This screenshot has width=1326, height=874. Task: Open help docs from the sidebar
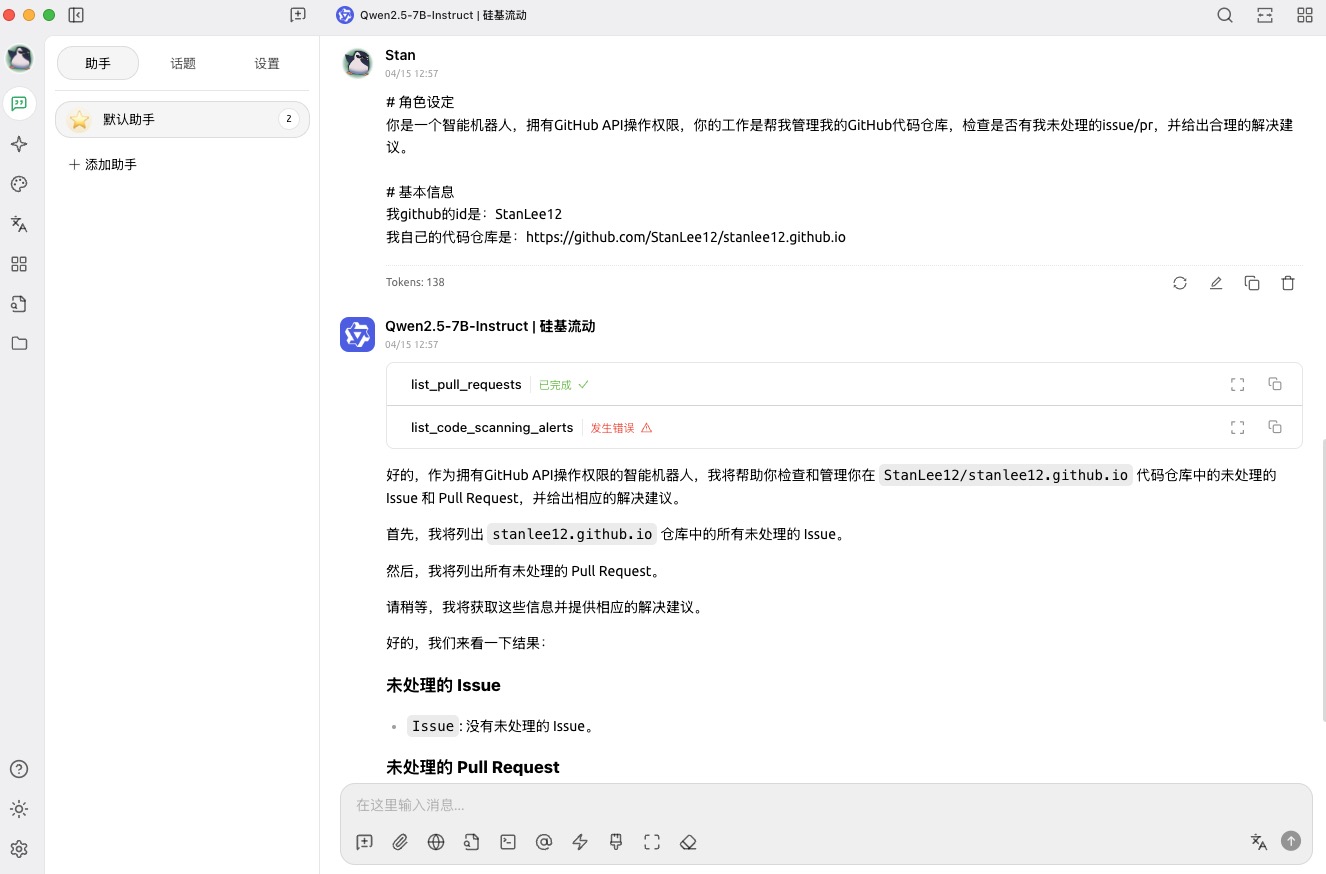click(x=19, y=769)
